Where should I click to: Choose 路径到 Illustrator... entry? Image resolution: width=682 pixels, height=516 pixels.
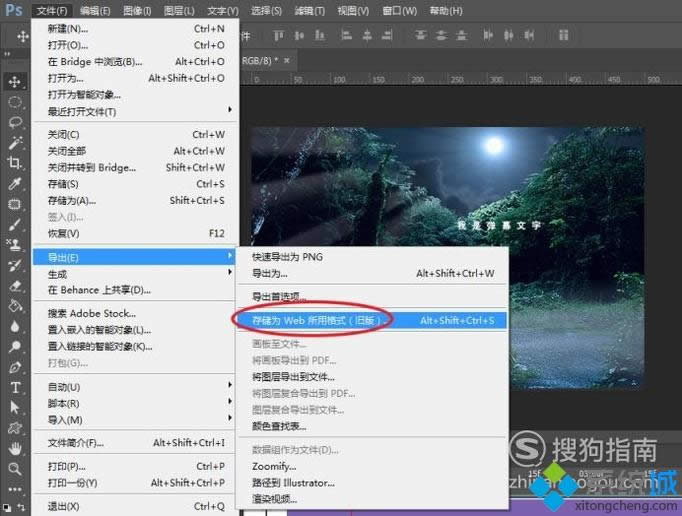pyautogui.click(x=372, y=482)
